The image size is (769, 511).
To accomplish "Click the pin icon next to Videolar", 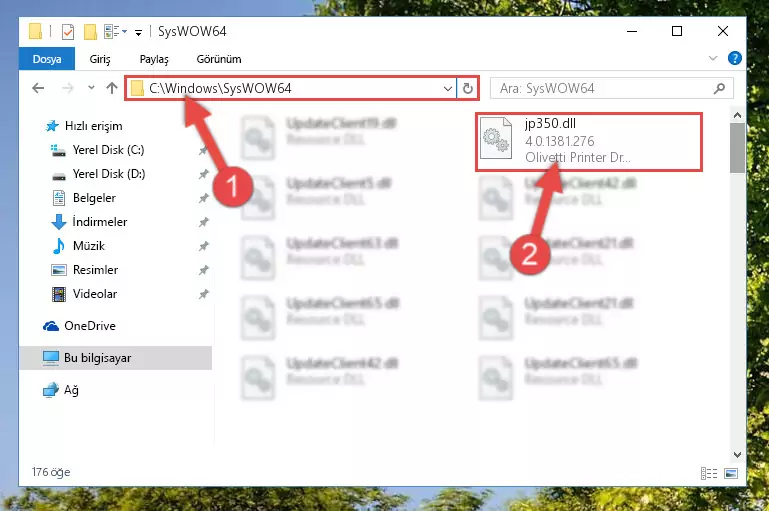I will click(x=204, y=295).
